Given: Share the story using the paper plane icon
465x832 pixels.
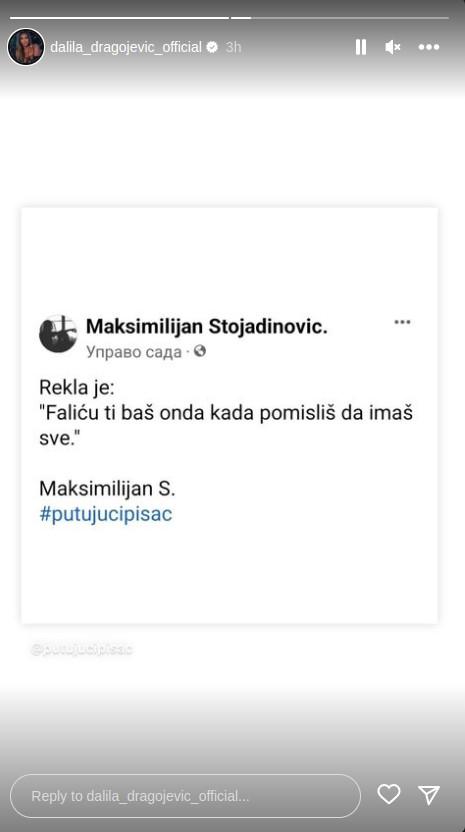Looking at the screenshot, I should tap(429, 794).
